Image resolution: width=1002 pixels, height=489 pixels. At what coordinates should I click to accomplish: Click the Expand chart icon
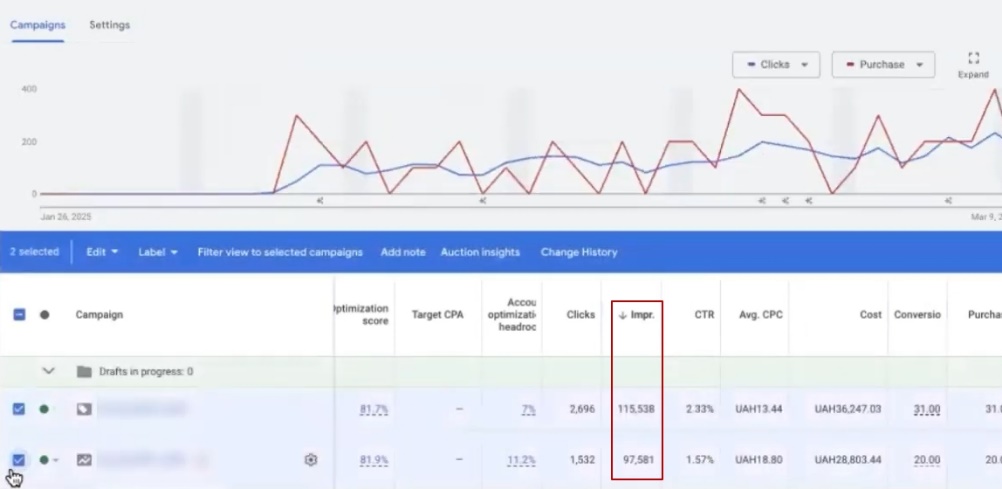[x=973, y=59]
